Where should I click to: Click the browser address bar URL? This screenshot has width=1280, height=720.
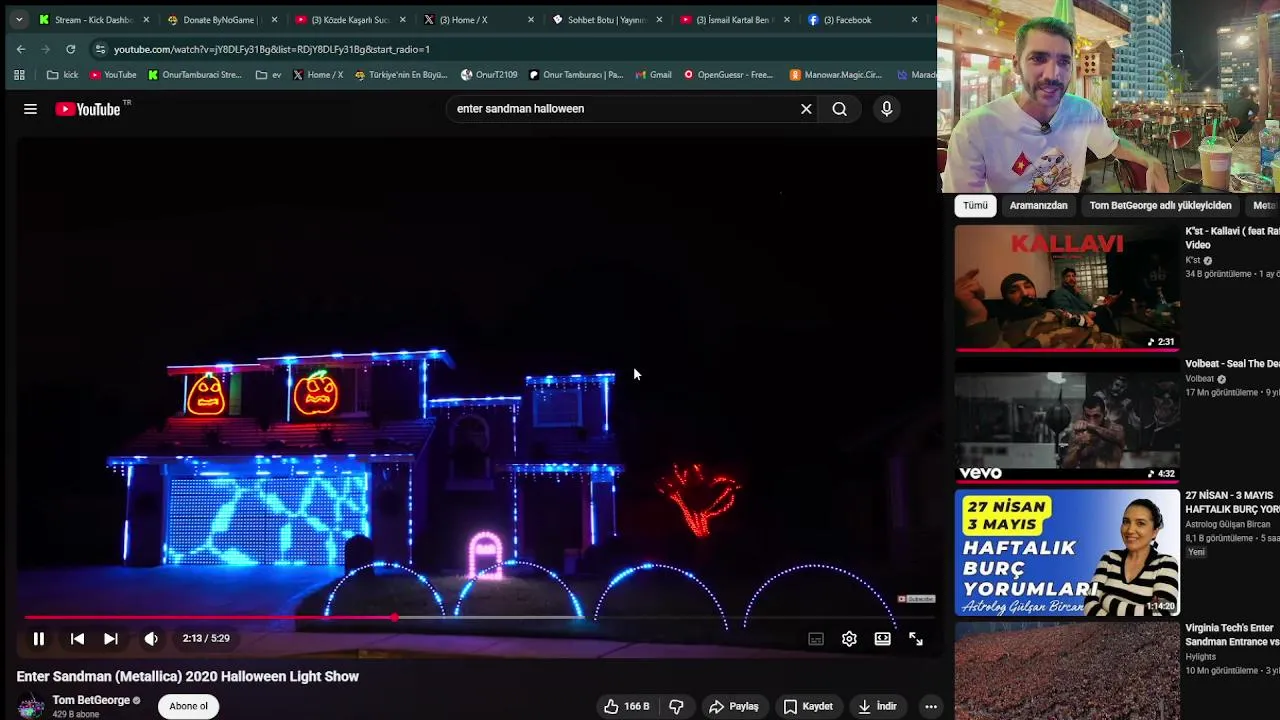(272, 49)
